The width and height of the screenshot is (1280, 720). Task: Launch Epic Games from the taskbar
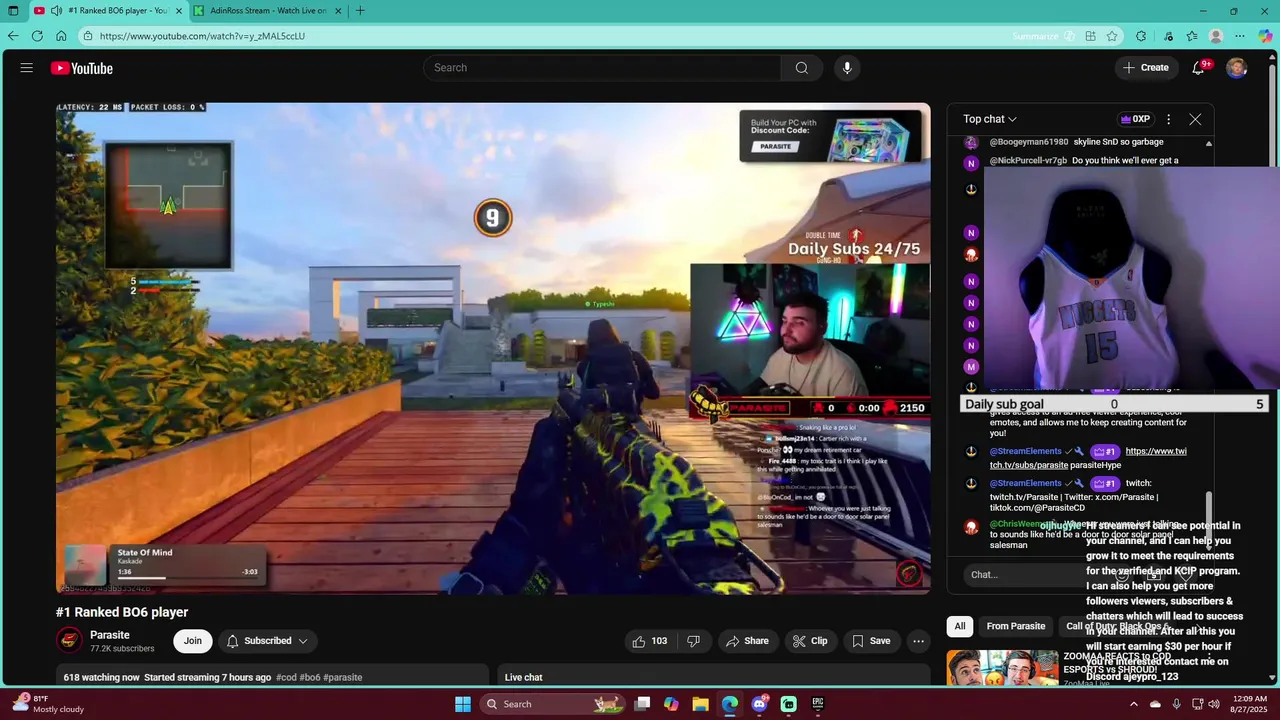pos(817,704)
